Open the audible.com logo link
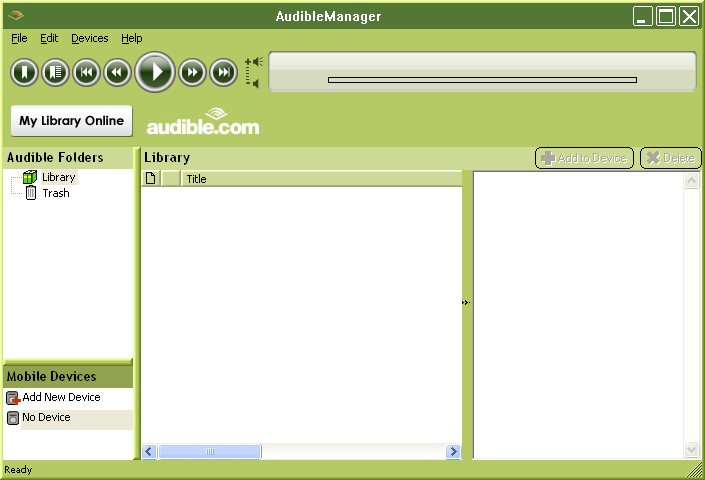Image resolution: width=705 pixels, height=480 pixels. [203, 122]
